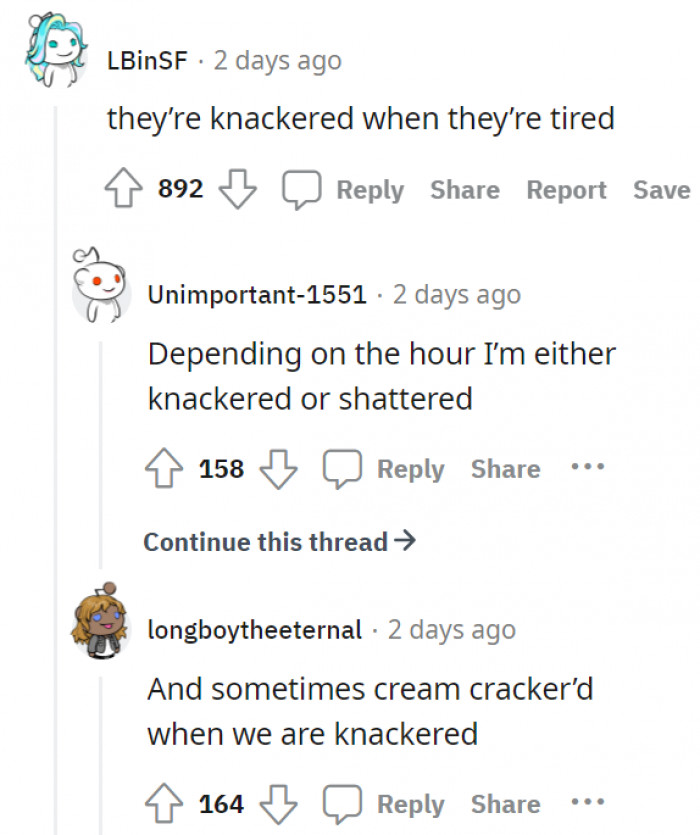Click the speech bubble icon under longboytheeternal's comment
The height and width of the screenshot is (835, 700).
pyautogui.click(x=344, y=803)
